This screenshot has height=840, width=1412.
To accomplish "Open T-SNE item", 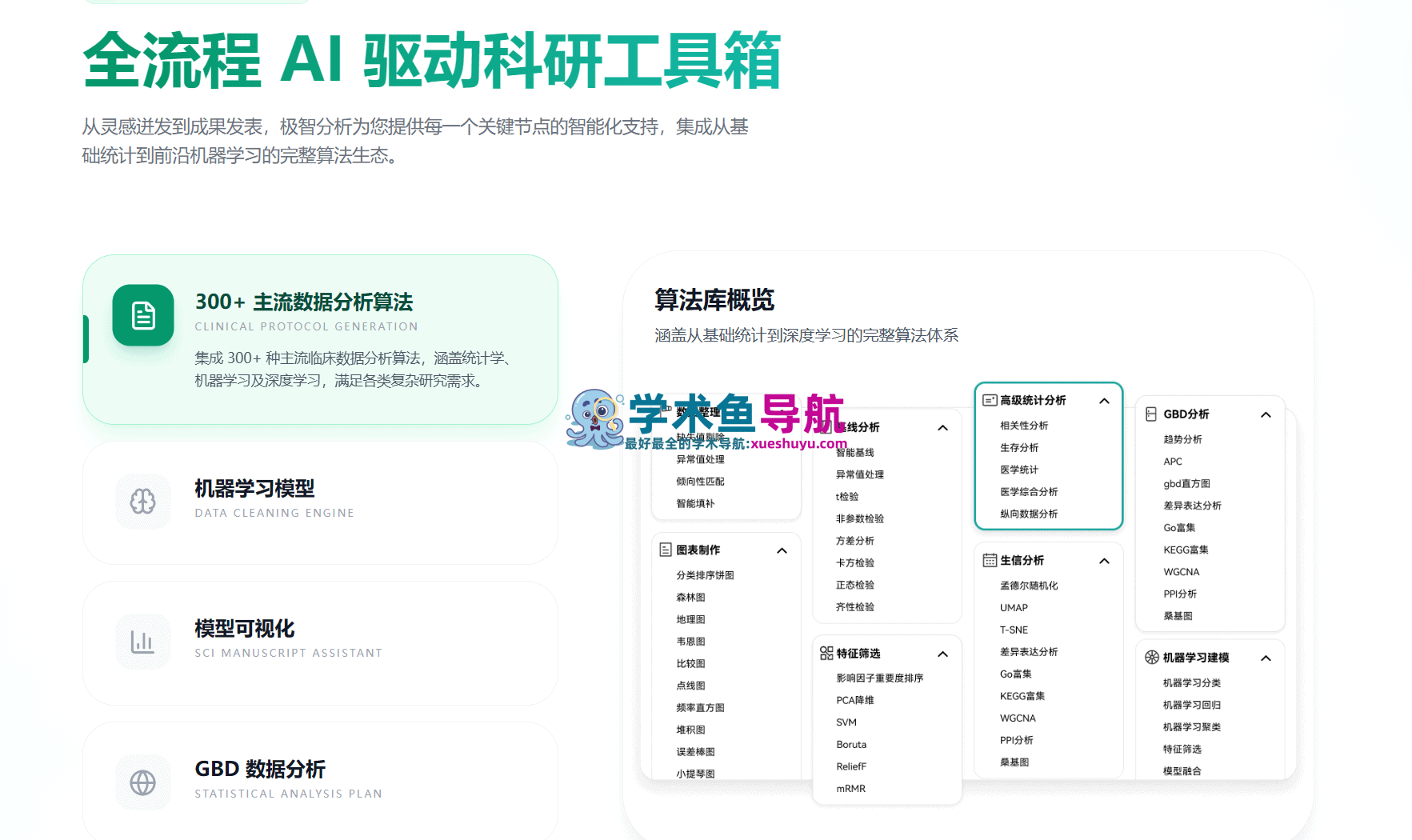I will 1014,630.
